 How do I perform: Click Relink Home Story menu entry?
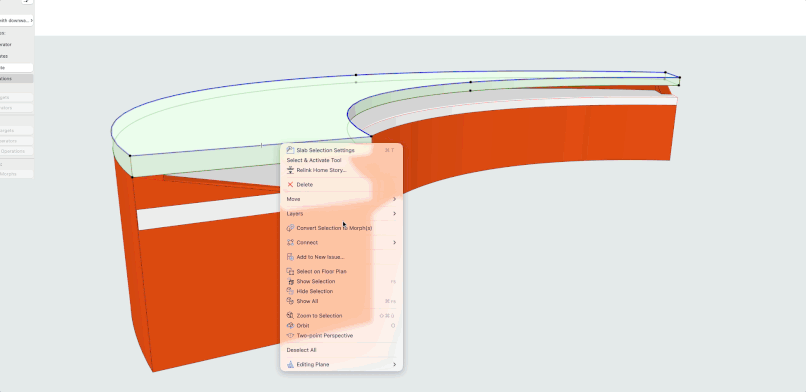coord(341,170)
